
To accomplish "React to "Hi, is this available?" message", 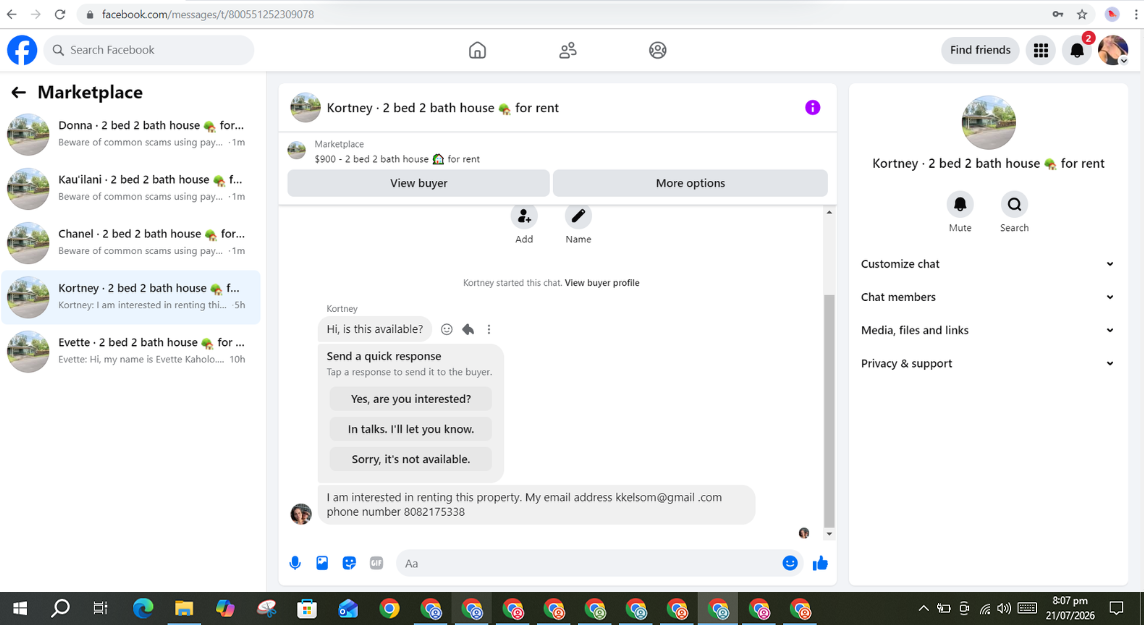I will tap(447, 330).
